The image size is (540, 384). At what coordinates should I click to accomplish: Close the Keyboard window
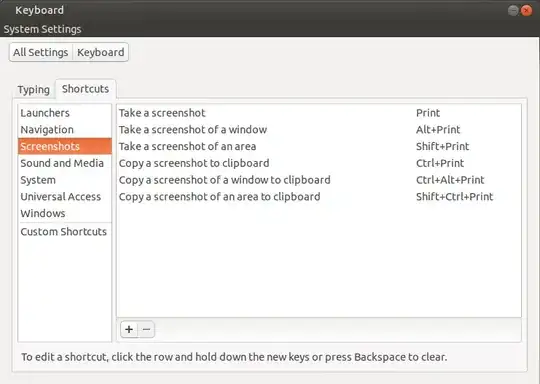[526, 11]
